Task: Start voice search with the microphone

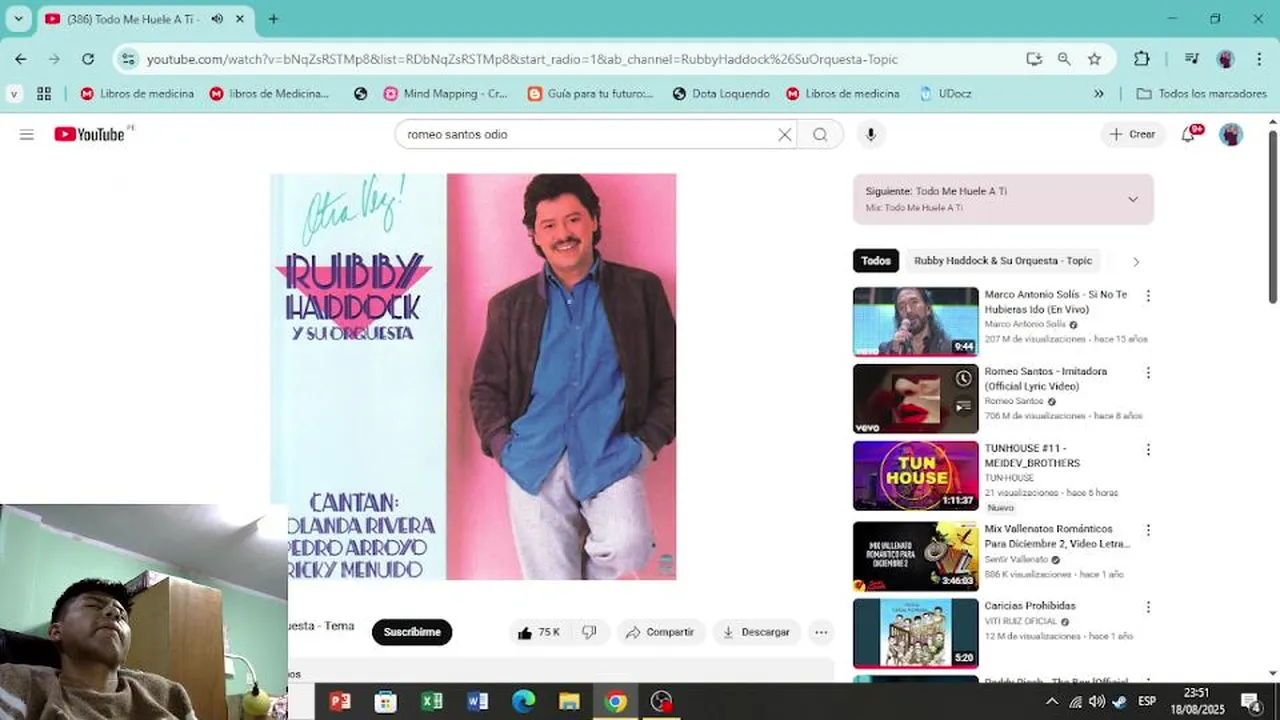Action: (x=871, y=134)
